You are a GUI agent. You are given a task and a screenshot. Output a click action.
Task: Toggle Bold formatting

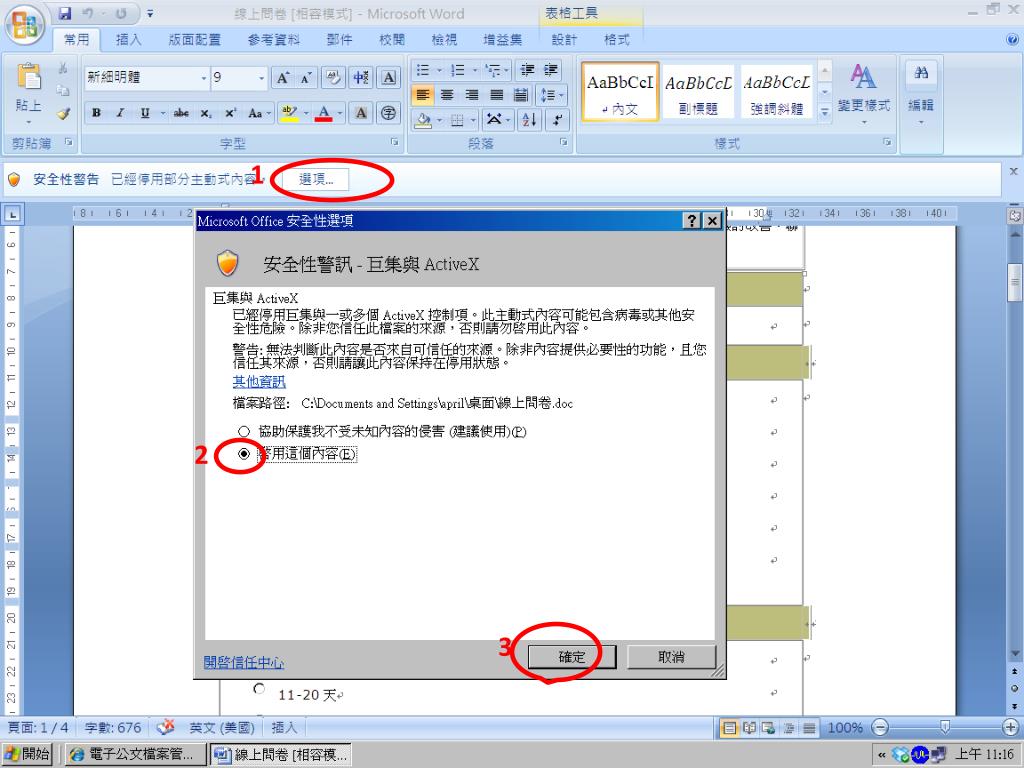(97, 113)
